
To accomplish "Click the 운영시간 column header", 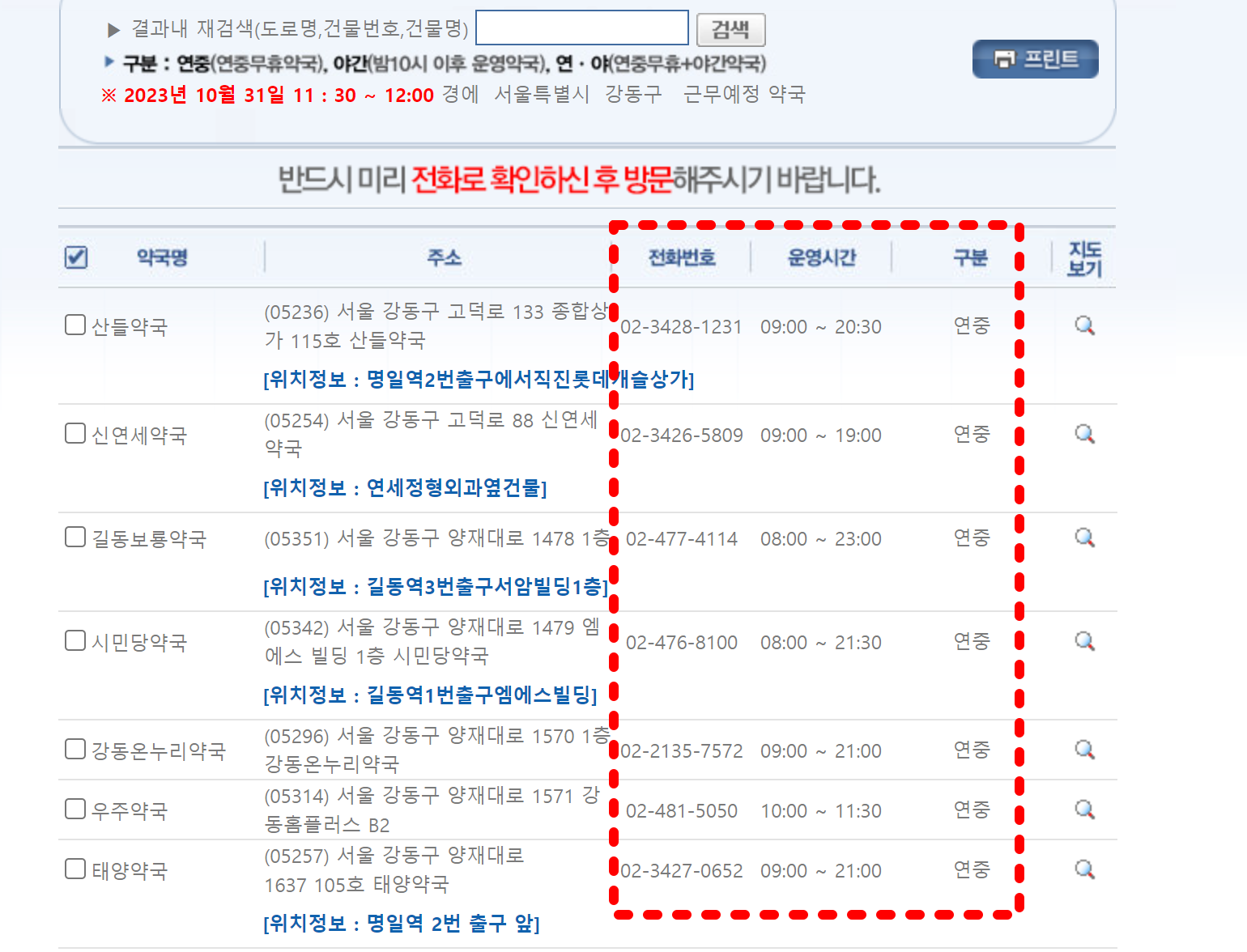I will [x=822, y=257].
